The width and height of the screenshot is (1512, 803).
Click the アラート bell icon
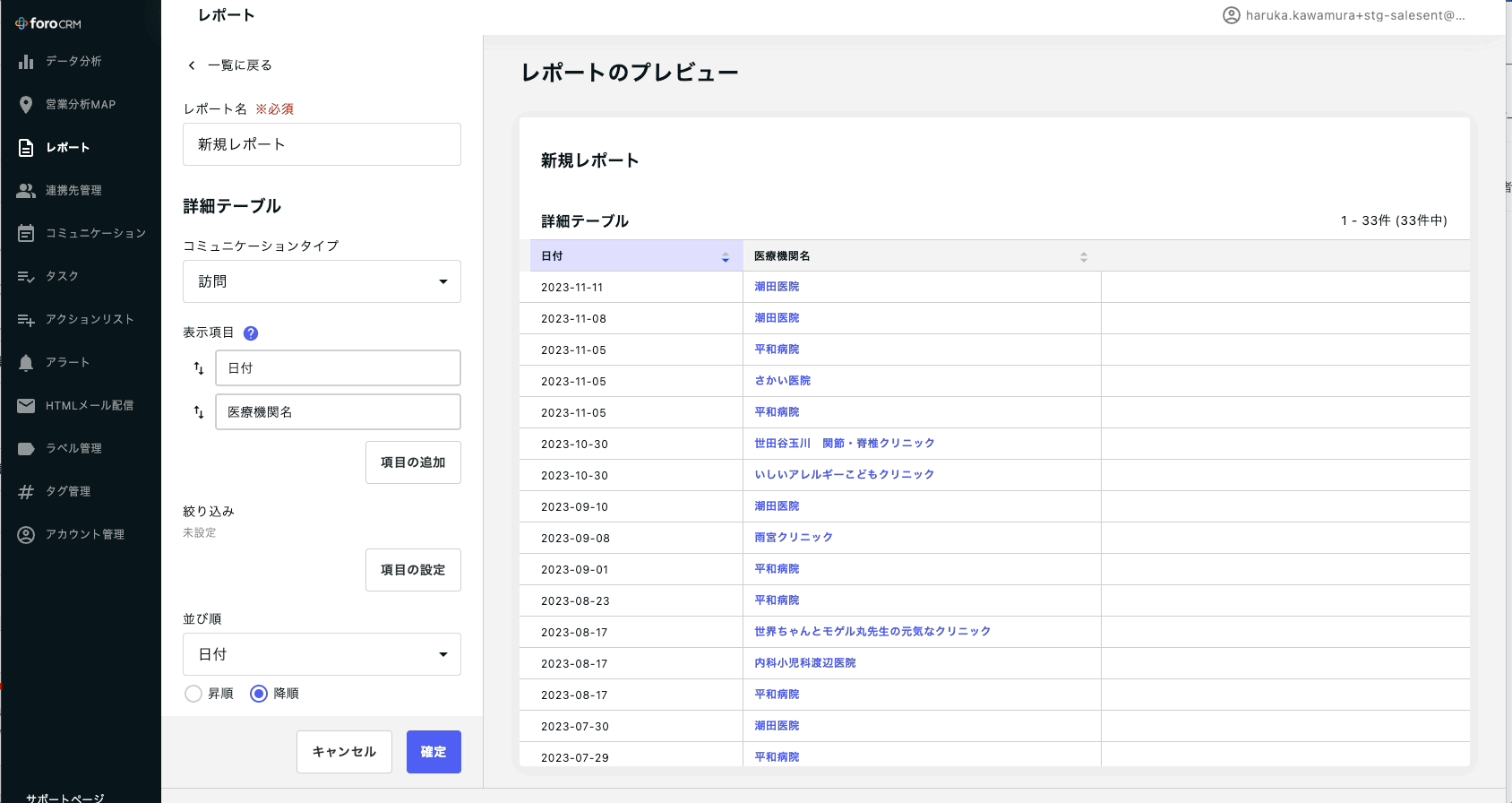(26, 362)
